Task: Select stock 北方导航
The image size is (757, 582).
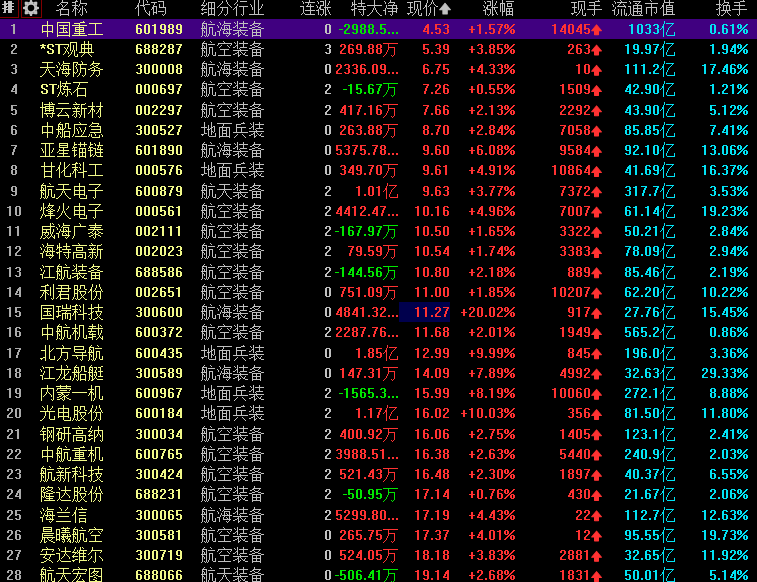Action: pos(71,354)
